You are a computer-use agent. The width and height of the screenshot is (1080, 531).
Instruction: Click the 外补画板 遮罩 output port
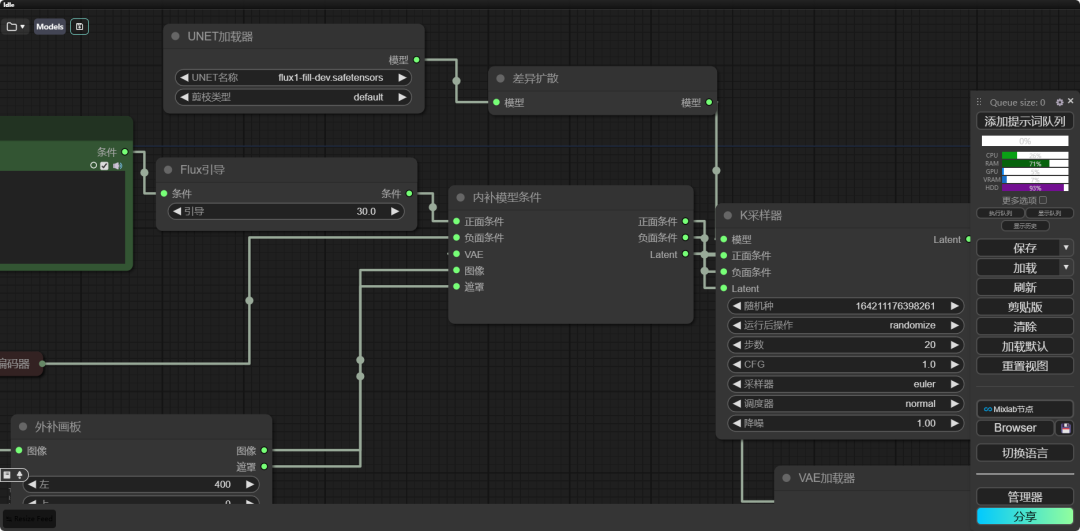click(264, 466)
